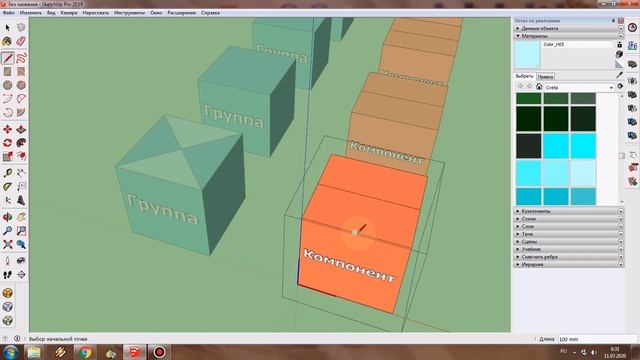
Task: Select the Make Component tool
Action: pos(21,27)
